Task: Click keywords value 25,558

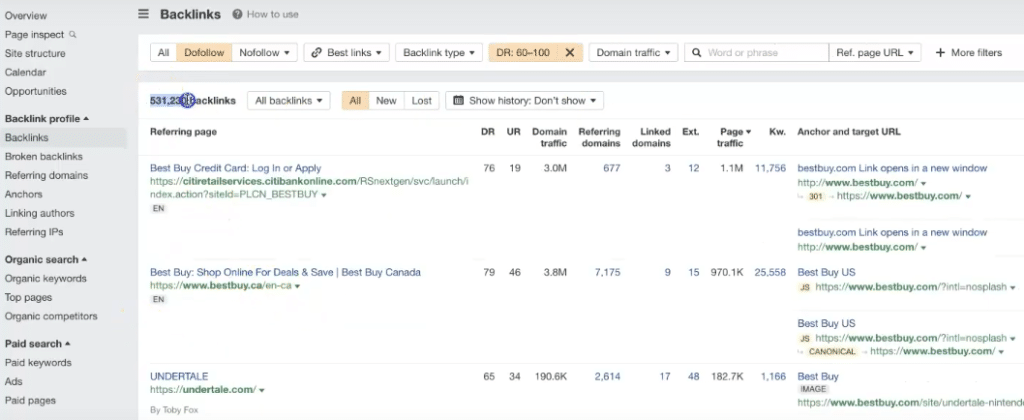Action: (x=771, y=272)
